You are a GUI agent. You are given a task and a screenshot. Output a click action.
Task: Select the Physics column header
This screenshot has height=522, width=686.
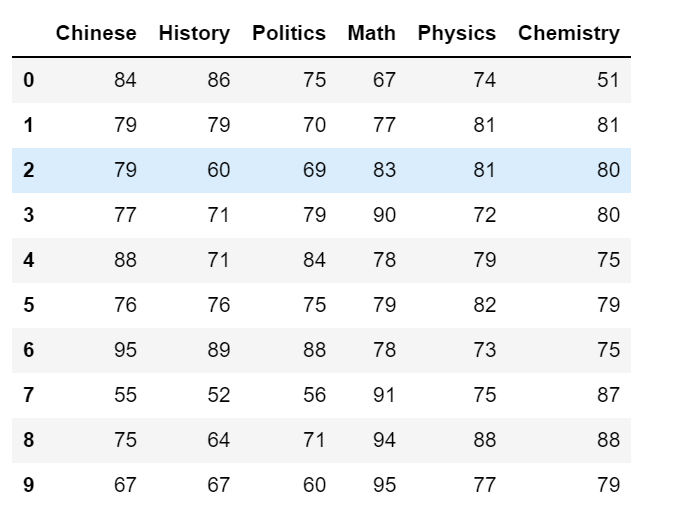coord(457,34)
